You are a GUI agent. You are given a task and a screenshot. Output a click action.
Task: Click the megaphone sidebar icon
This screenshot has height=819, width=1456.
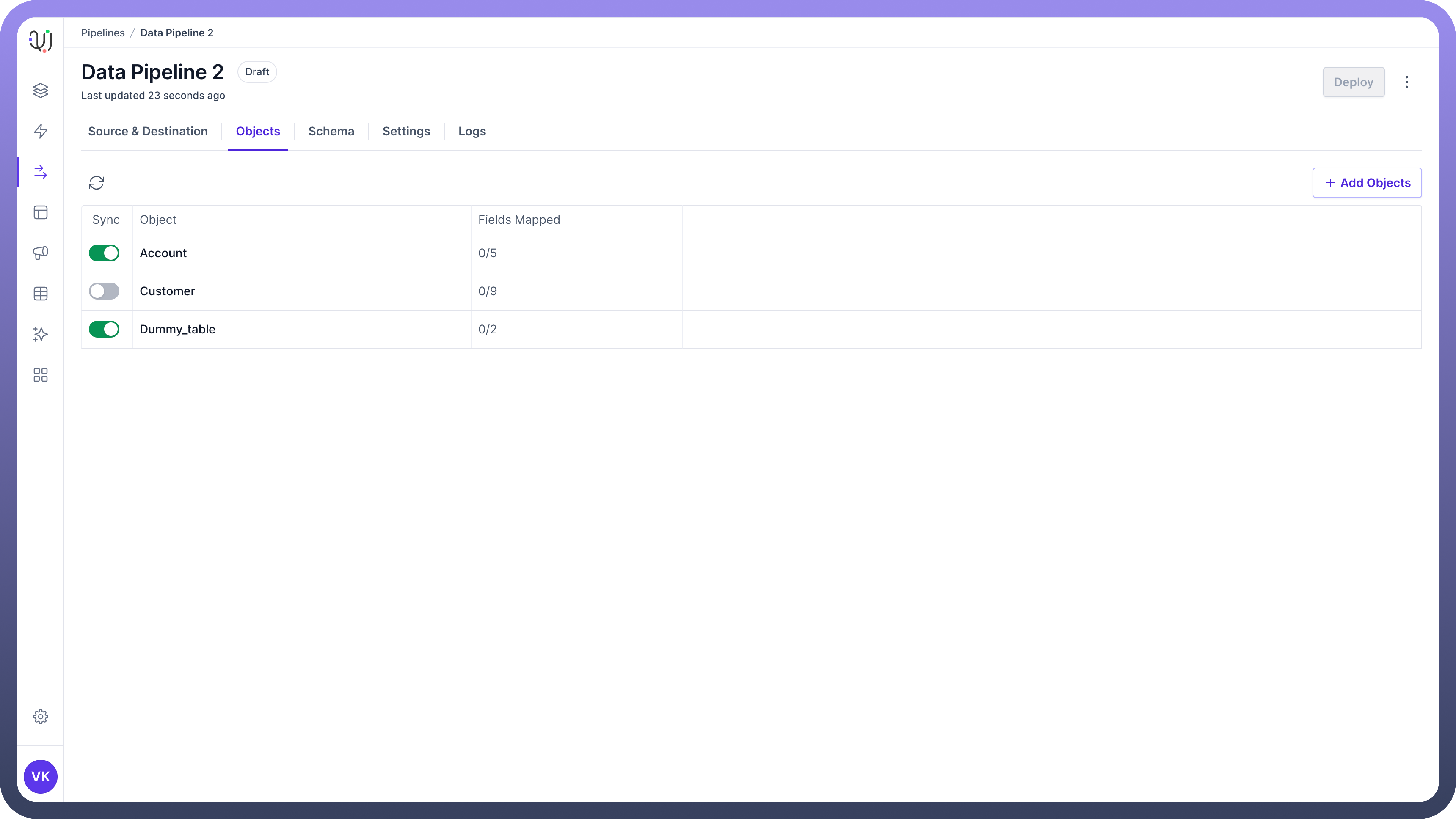point(40,253)
